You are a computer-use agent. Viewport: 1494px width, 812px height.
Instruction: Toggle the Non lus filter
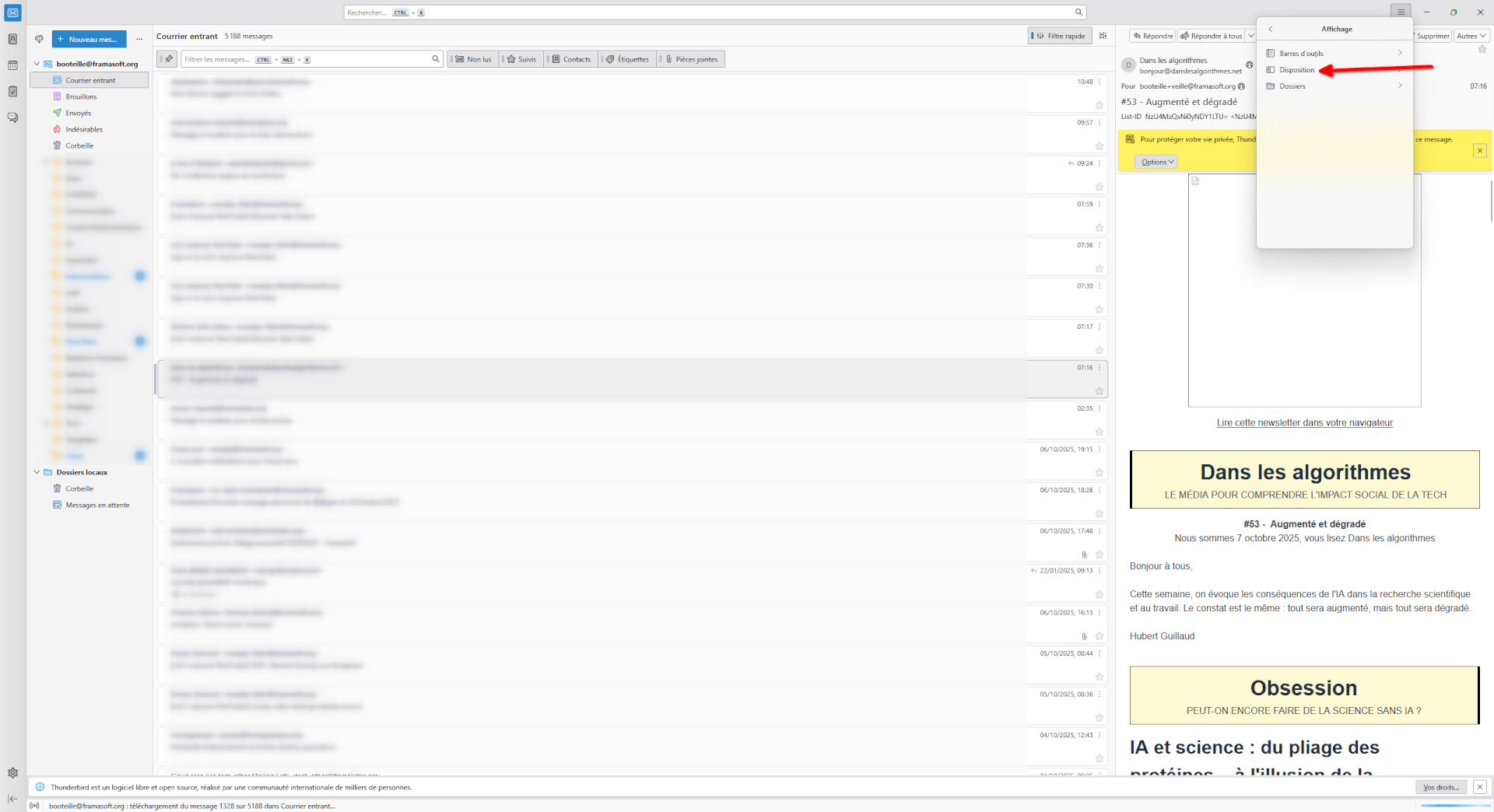[x=473, y=59]
